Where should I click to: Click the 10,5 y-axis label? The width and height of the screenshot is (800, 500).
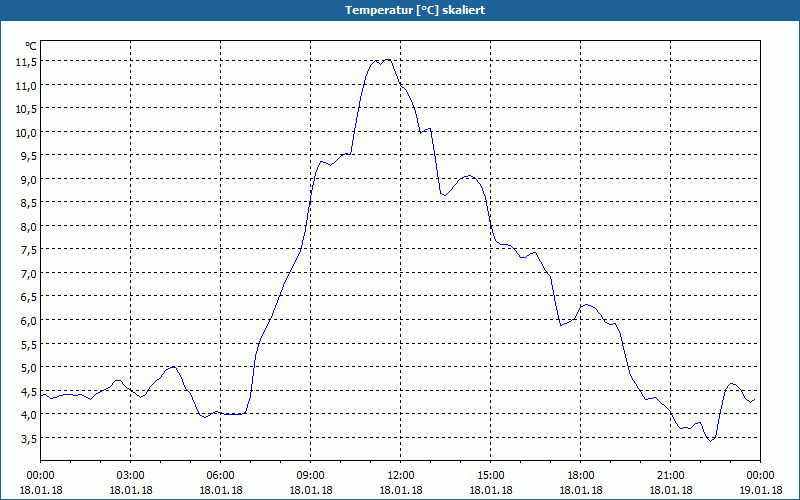(27, 109)
